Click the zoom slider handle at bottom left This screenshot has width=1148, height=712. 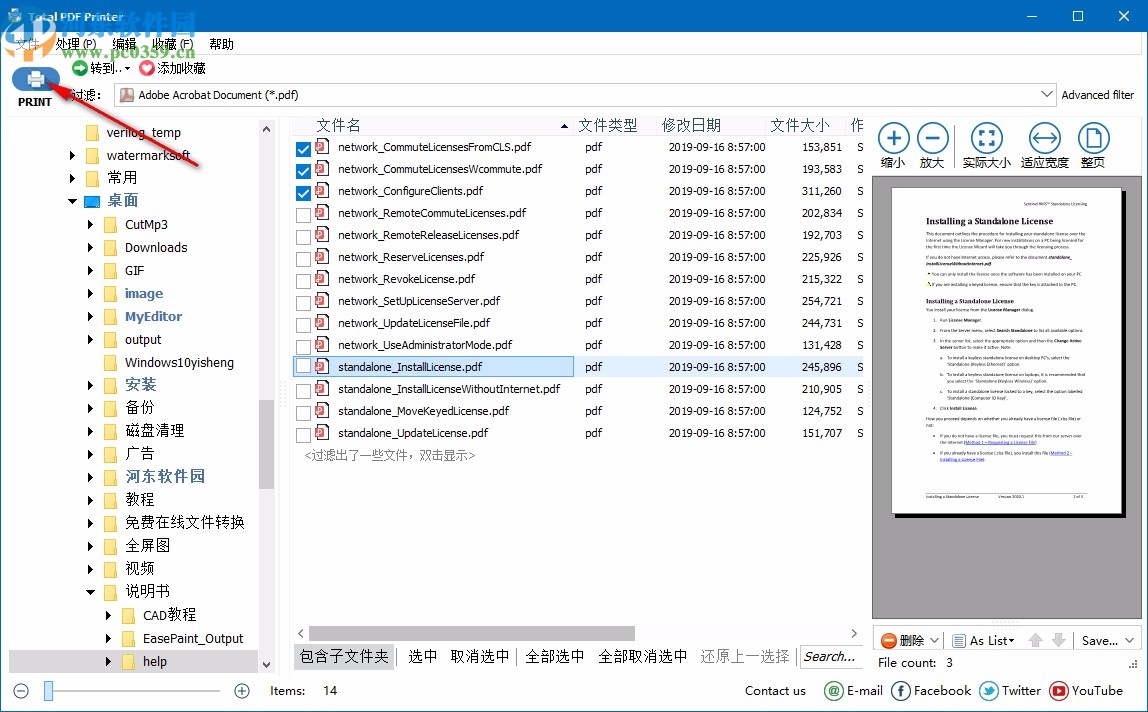(48, 691)
